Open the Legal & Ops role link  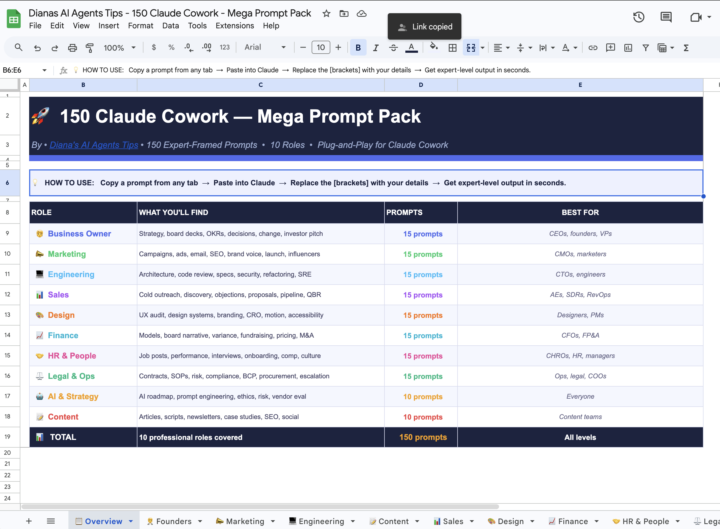(71, 376)
